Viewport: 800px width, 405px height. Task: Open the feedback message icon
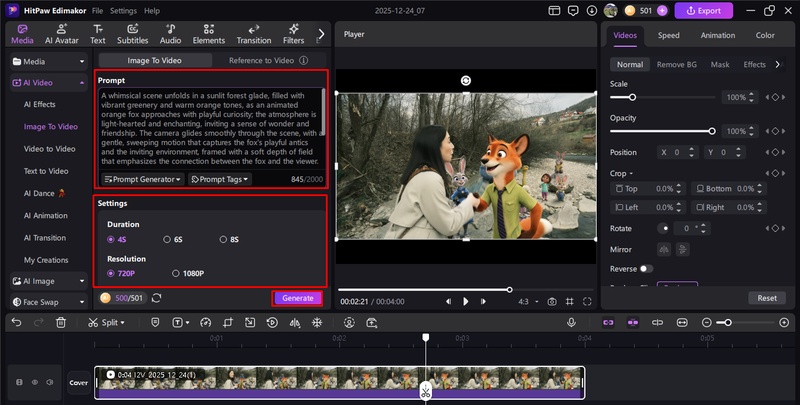(x=573, y=11)
